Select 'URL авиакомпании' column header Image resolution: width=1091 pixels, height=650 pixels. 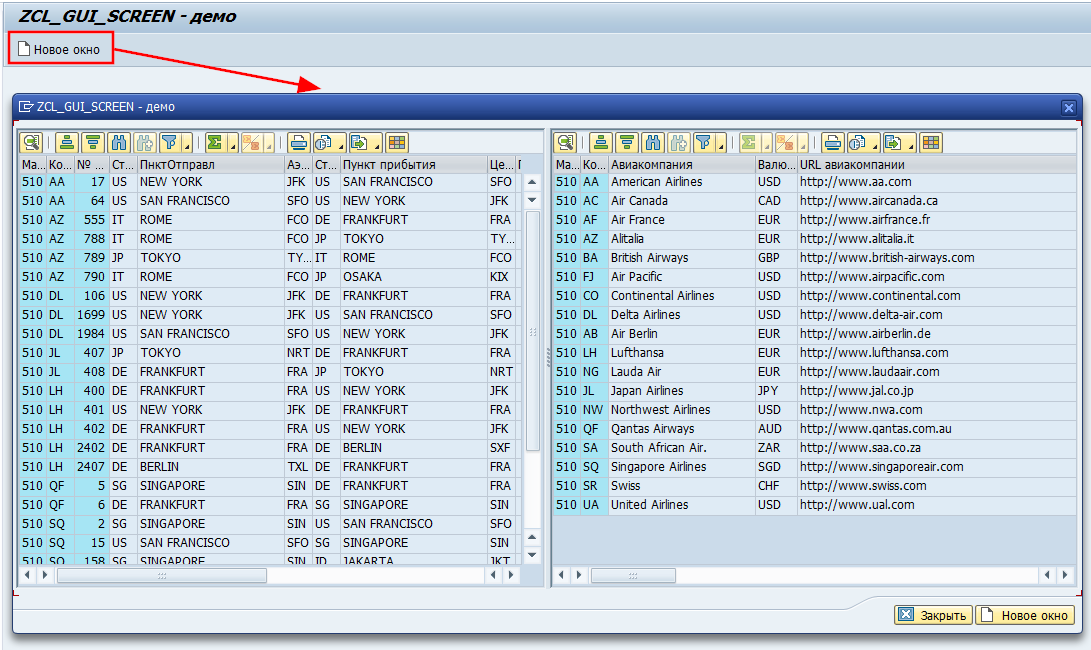coord(936,165)
